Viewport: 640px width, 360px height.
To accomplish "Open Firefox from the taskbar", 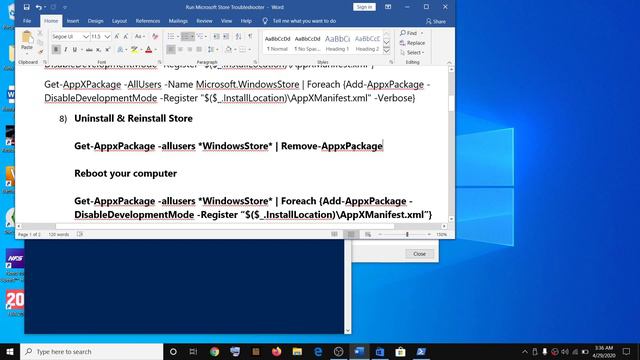I will coord(276,351).
